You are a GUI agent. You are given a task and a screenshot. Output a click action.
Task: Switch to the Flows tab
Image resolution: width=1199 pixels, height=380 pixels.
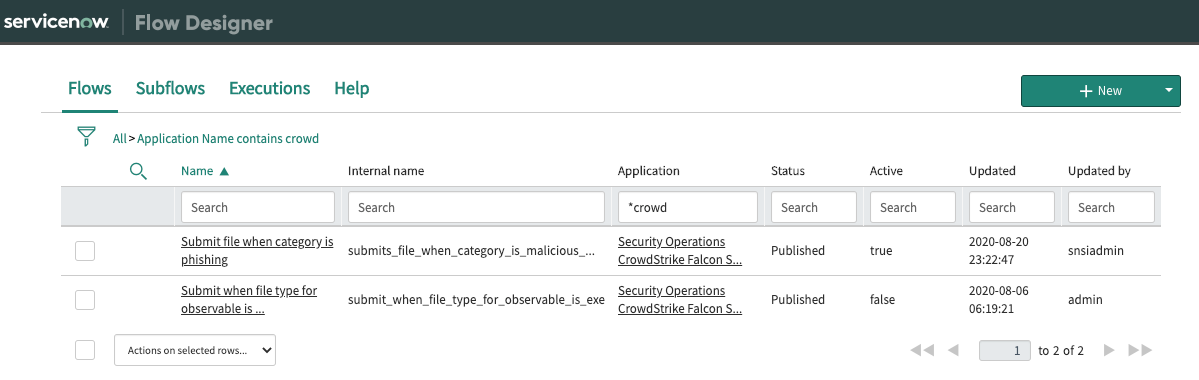[x=89, y=88]
